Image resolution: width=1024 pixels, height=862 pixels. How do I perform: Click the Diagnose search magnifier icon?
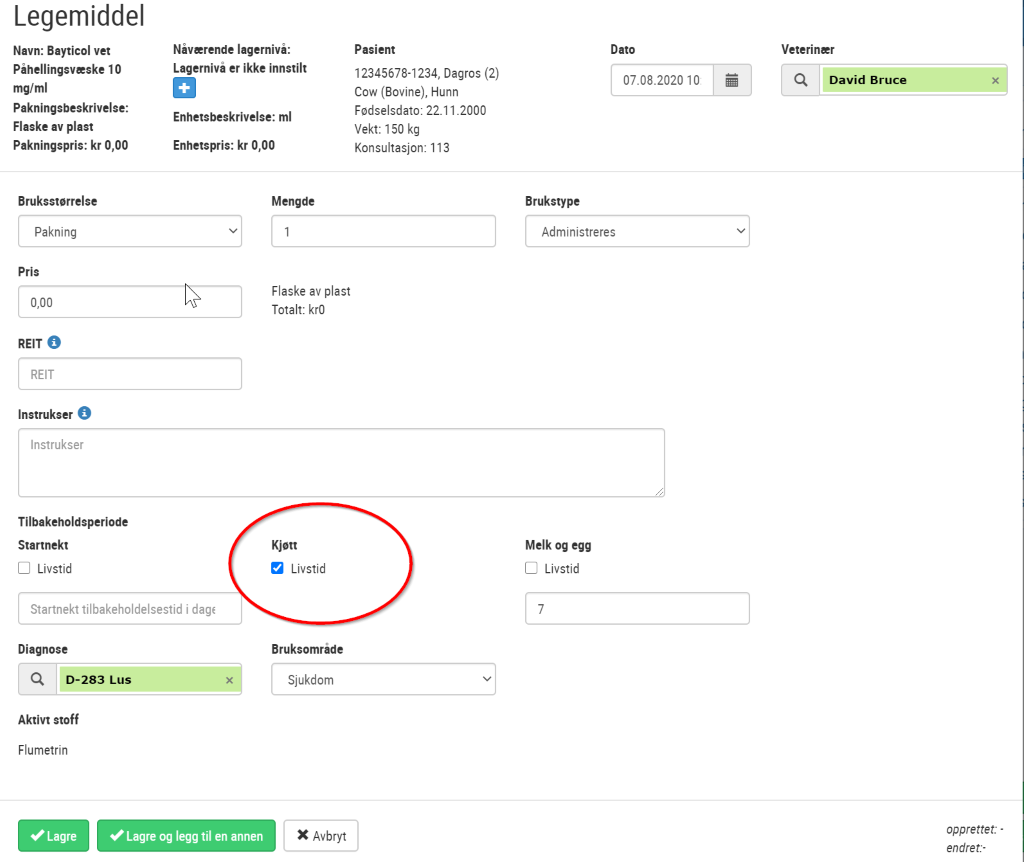[x=38, y=679]
